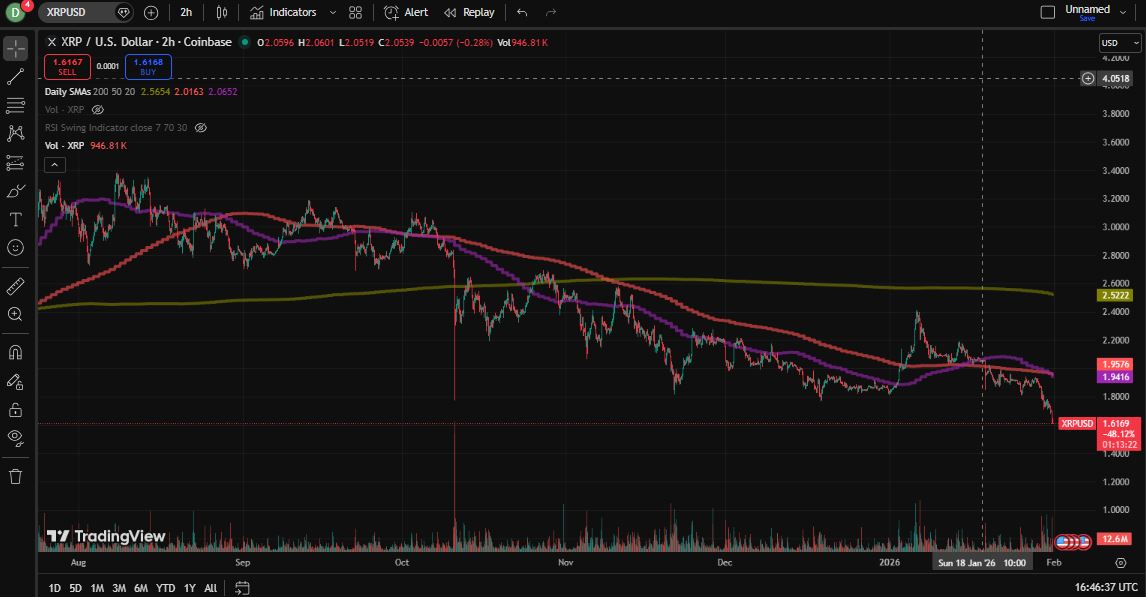This screenshot has width=1146, height=597.
Task: Select the XRP / U.S. Dollar chart title
Action: [146, 42]
